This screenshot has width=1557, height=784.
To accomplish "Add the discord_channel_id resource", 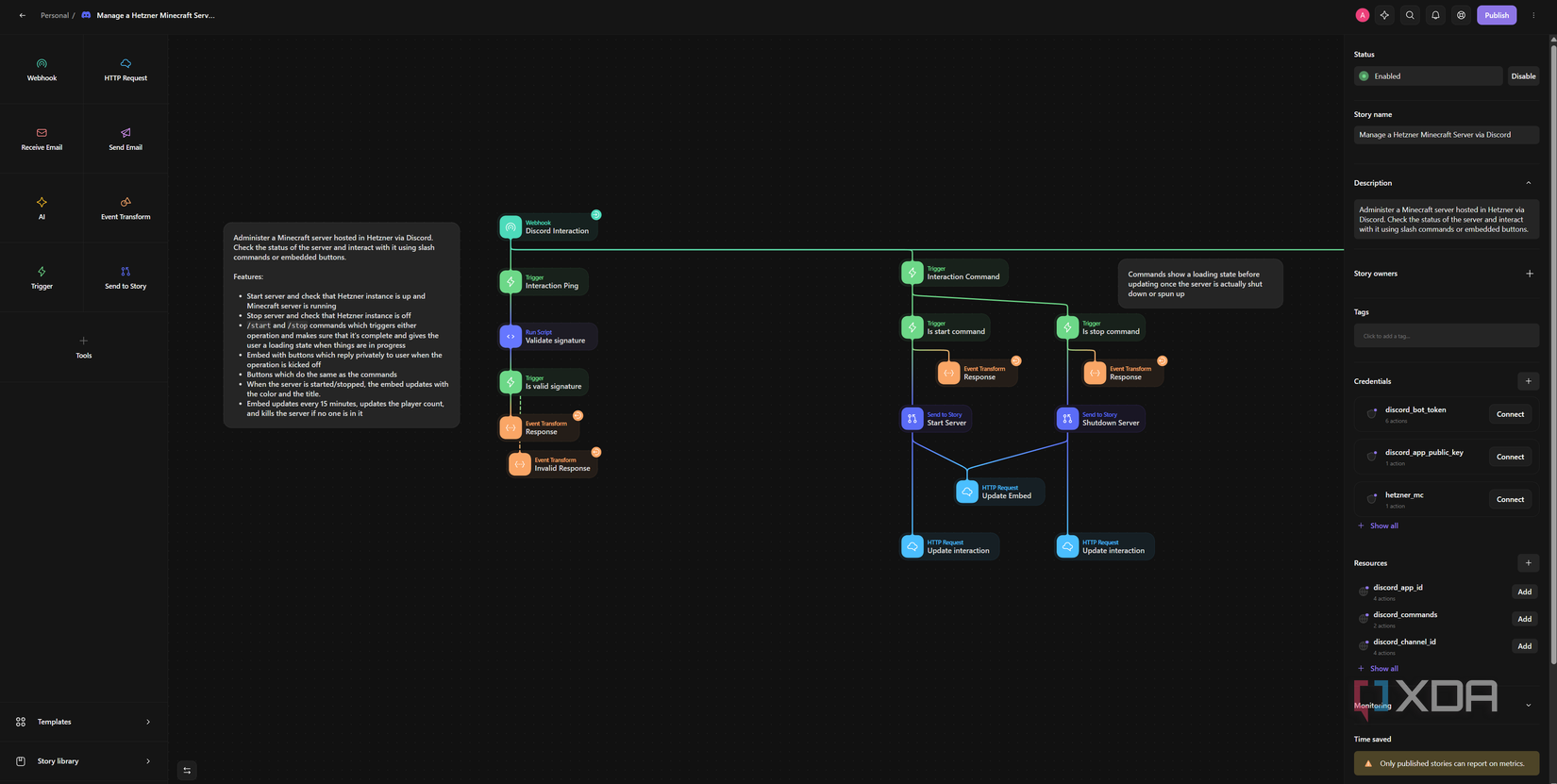I will [1524, 646].
